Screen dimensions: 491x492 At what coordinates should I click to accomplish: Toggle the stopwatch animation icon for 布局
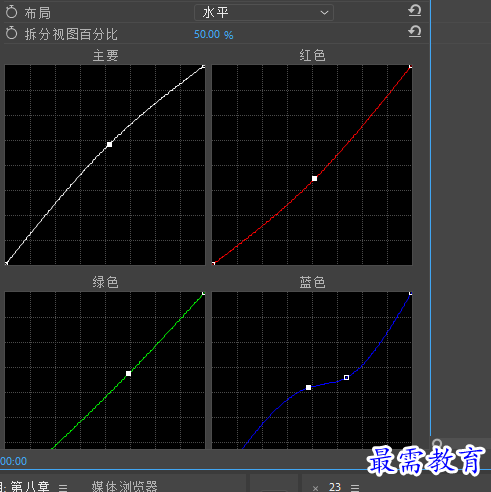click(11, 12)
